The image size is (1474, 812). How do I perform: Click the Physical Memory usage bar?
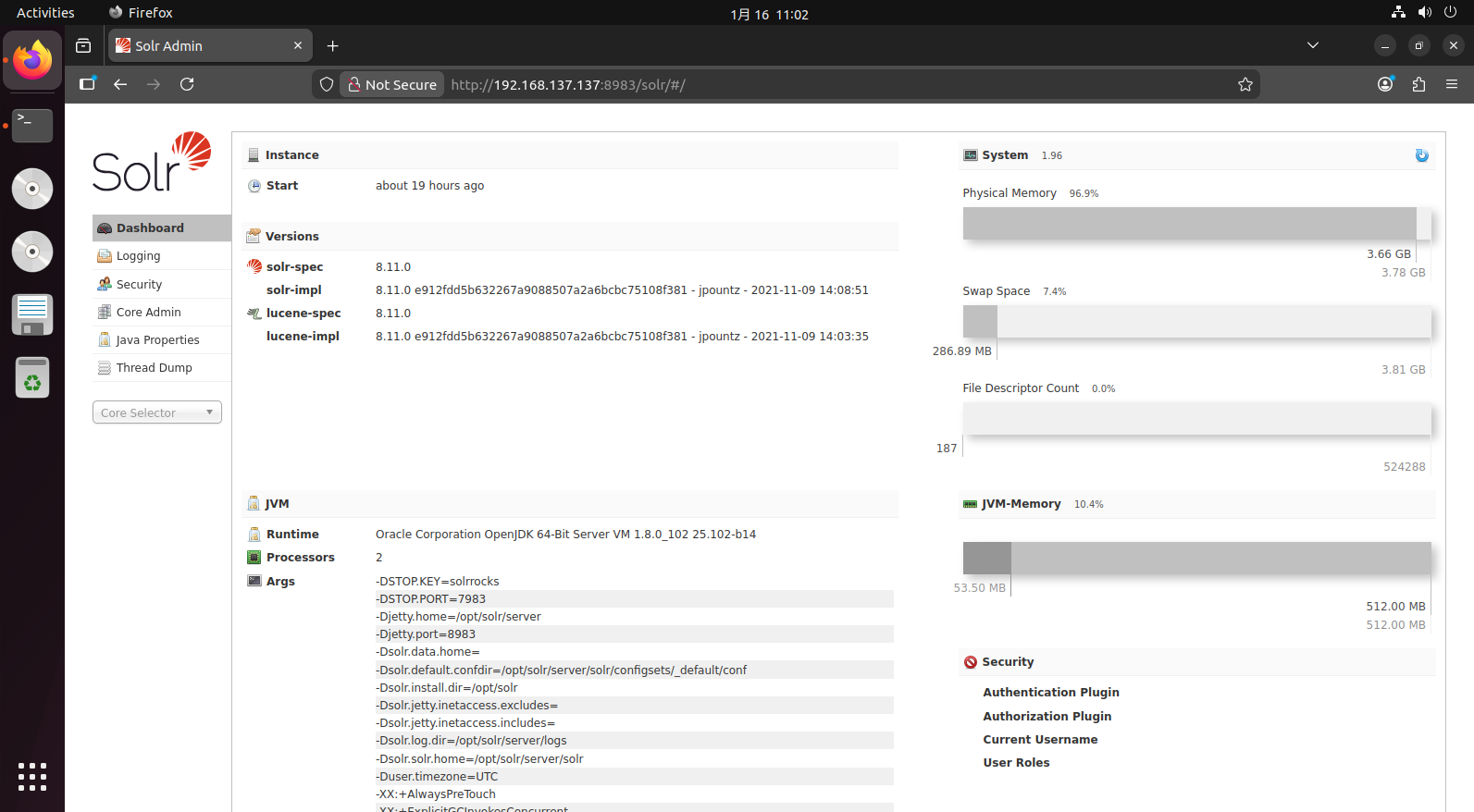tap(1196, 224)
